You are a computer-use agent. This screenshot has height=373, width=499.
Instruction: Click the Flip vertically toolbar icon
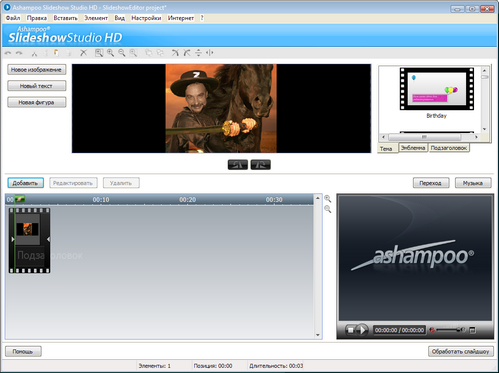click(x=198, y=53)
